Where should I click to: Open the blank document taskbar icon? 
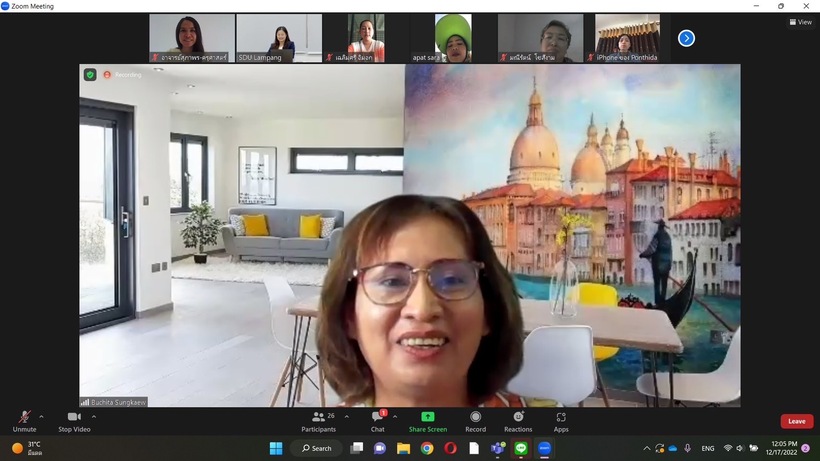474,448
